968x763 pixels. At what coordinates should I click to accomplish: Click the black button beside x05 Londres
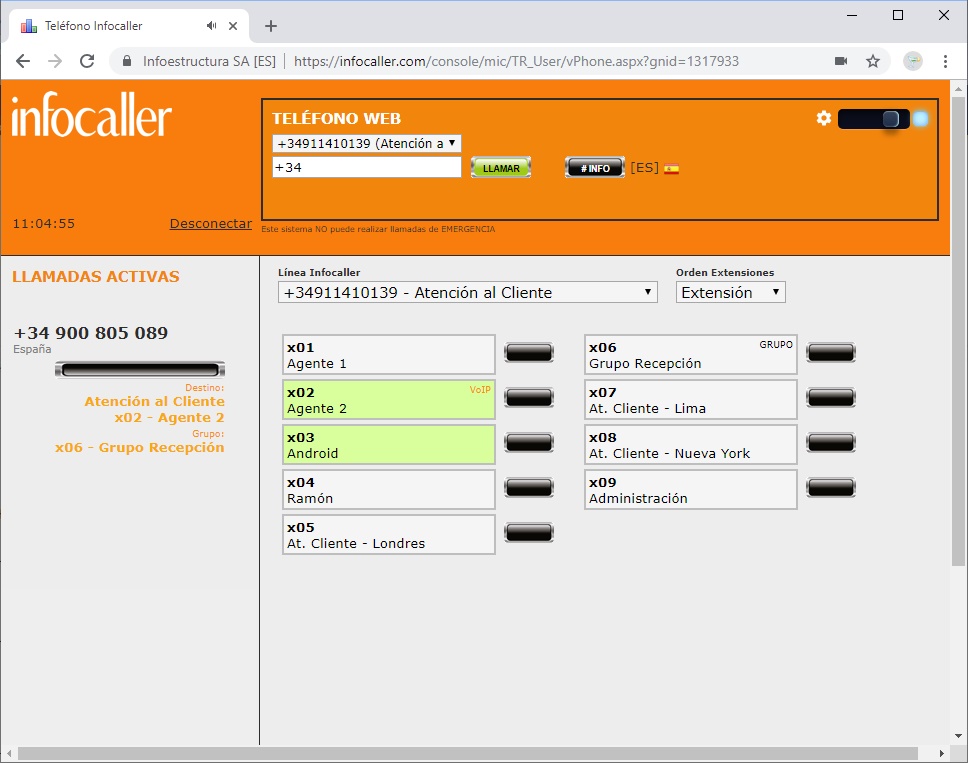[x=528, y=533]
